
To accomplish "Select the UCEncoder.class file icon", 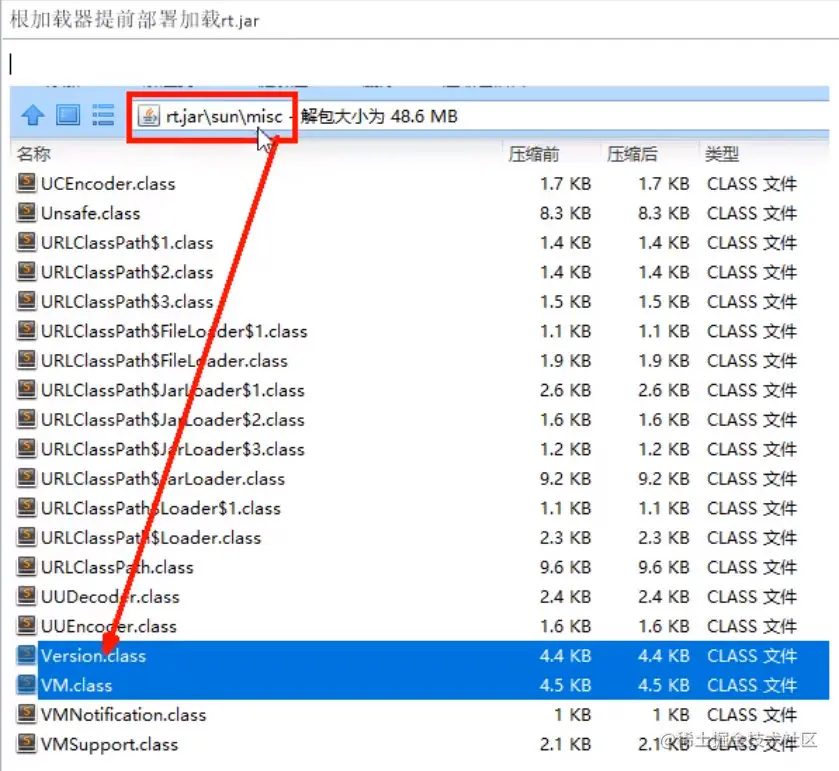I will point(26,183).
